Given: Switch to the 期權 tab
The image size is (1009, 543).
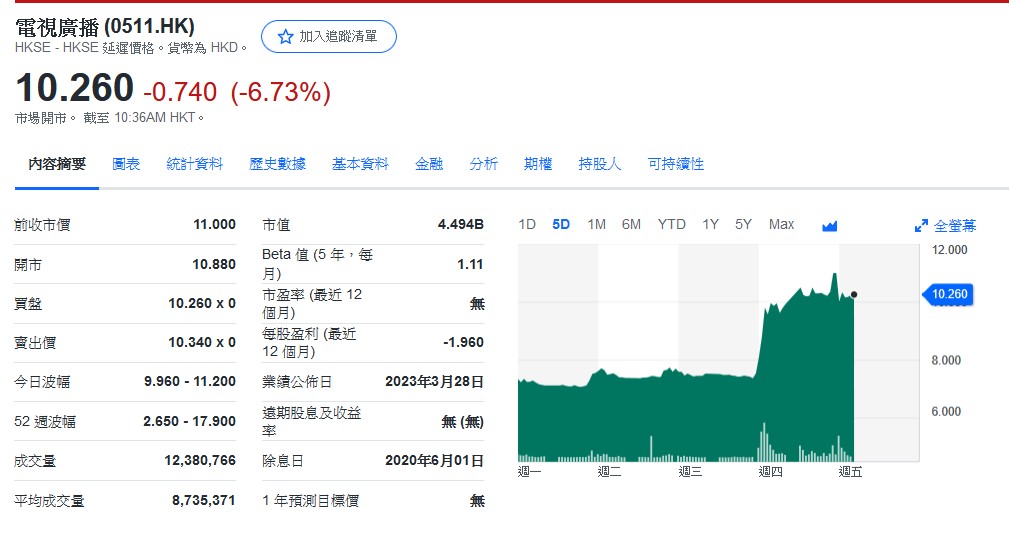Looking at the screenshot, I should [x=538, y=164].
